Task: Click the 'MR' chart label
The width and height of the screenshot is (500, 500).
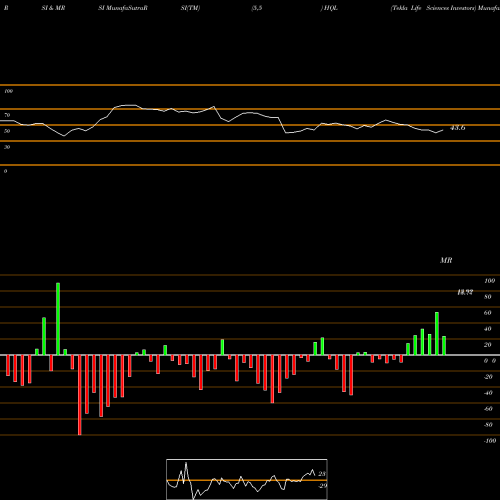Action: click(446, 260)
